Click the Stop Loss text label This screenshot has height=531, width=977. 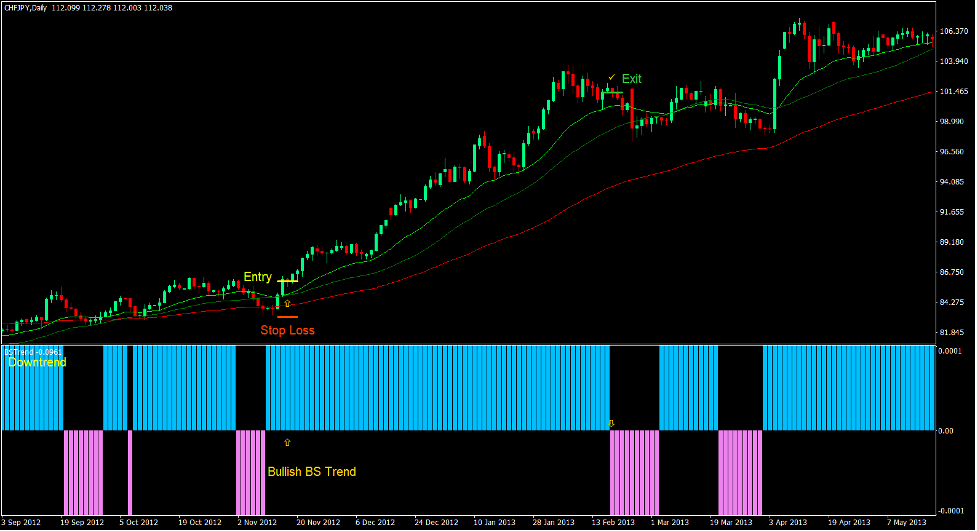[x=287, y=330]
